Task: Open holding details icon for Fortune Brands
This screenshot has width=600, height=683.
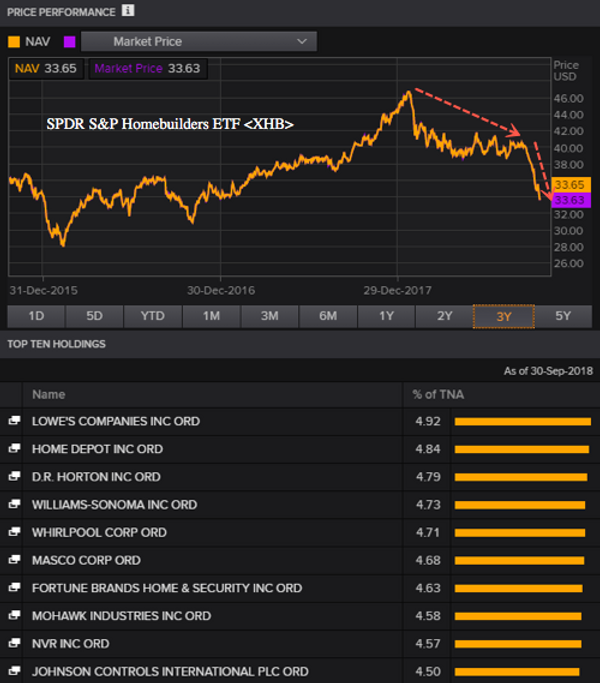Action: [14, 587]
